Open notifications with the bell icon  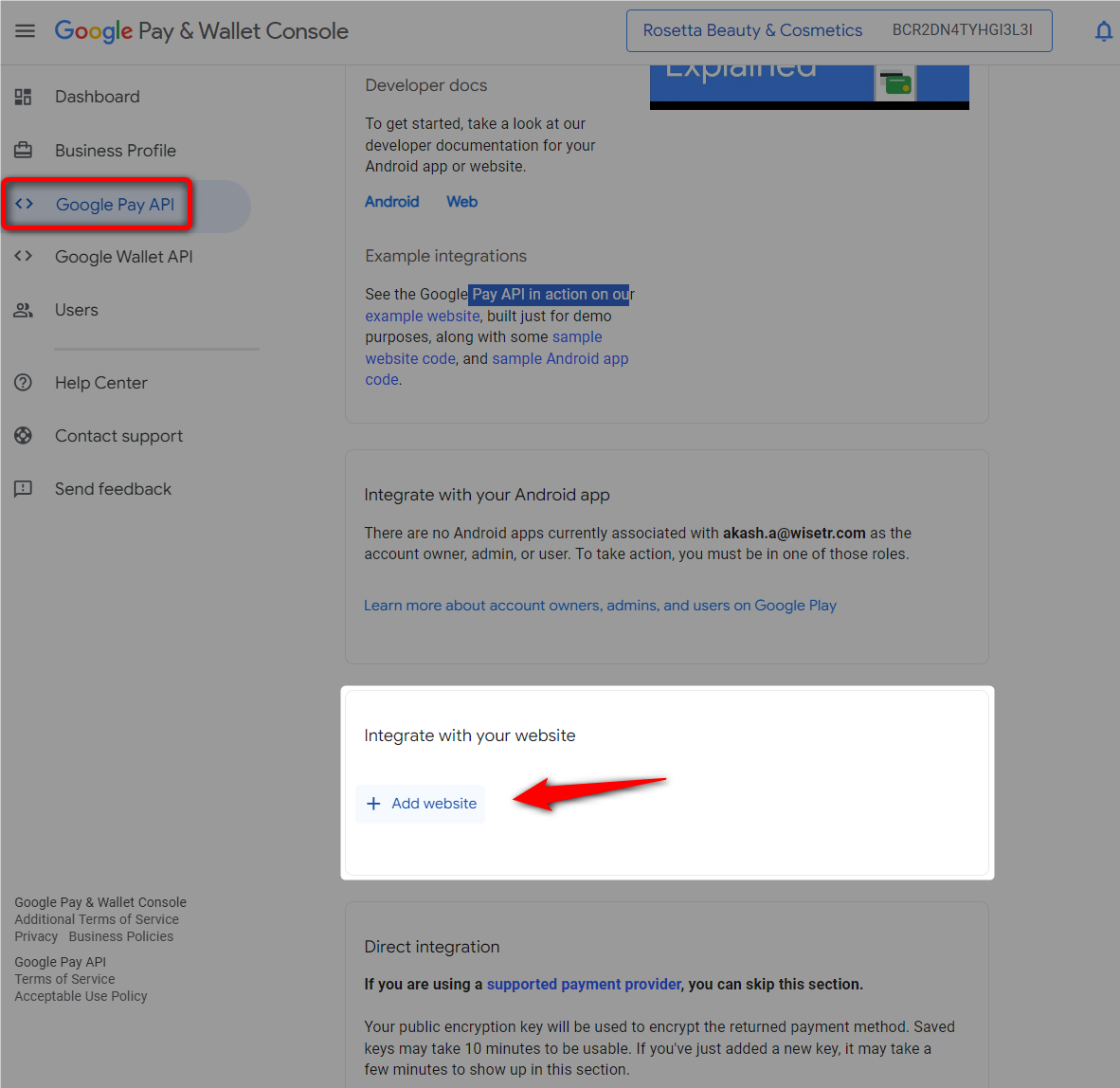coord(1103,30)
